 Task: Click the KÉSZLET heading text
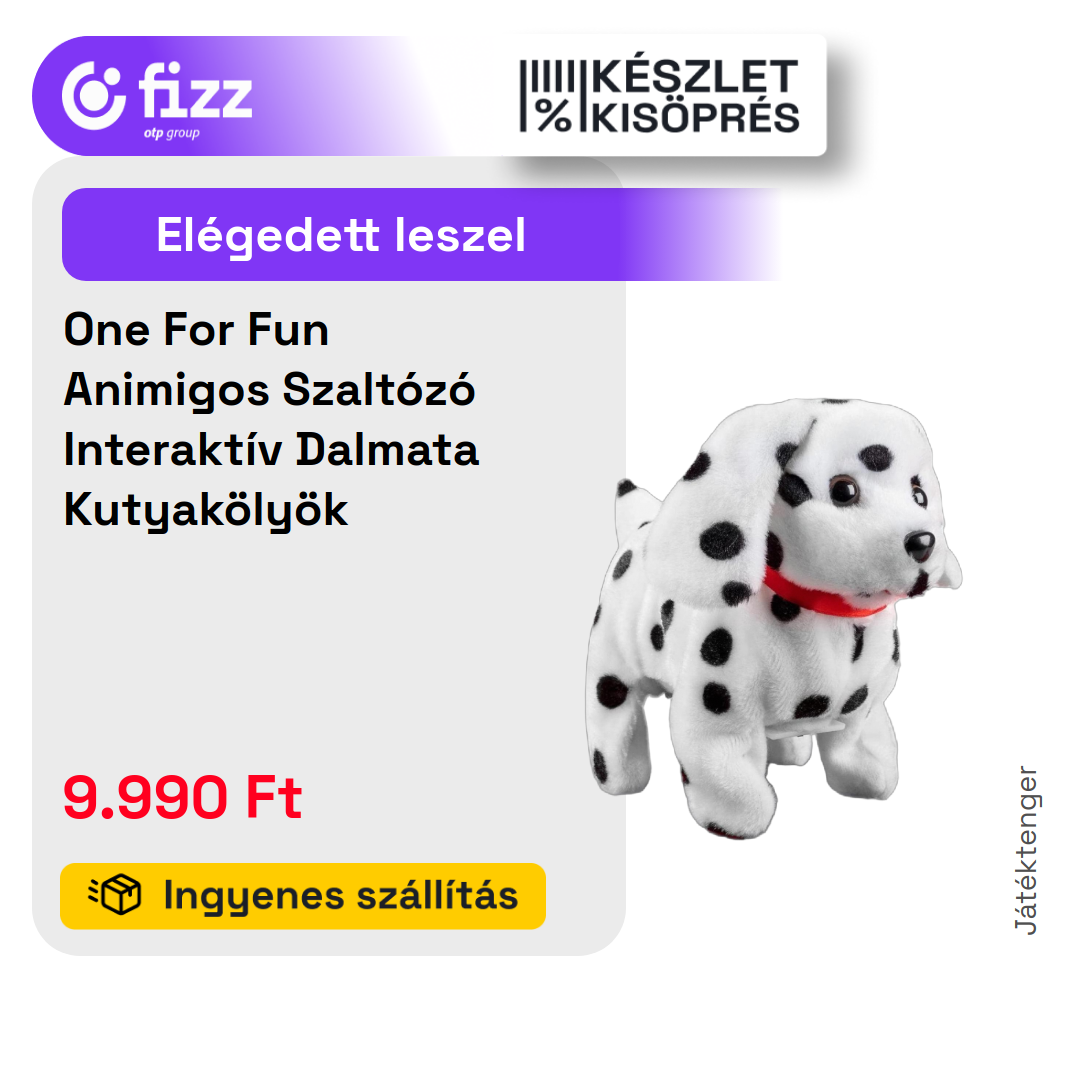694,76
